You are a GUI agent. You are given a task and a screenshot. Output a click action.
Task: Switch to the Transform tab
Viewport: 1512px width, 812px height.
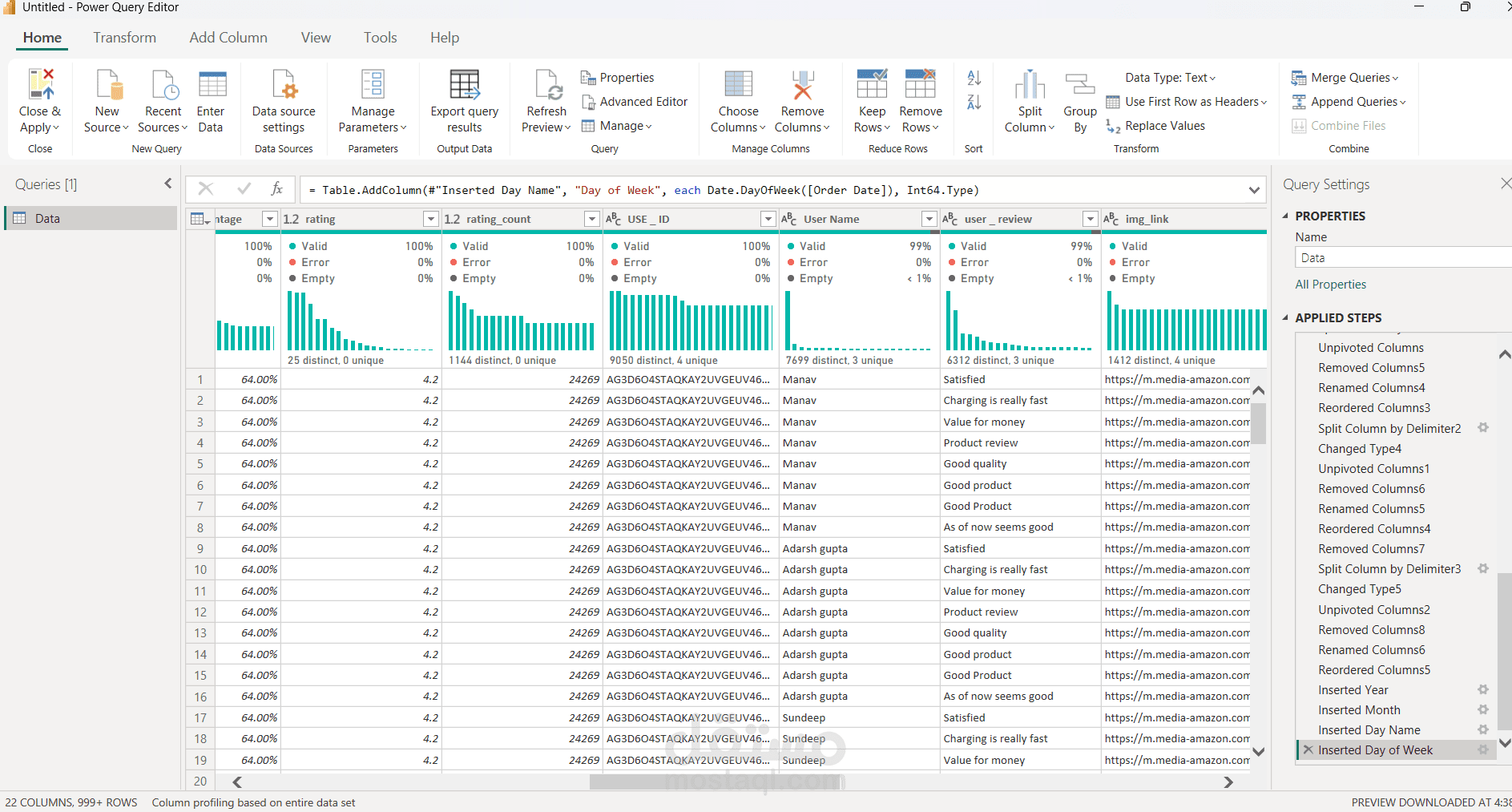pos(124,38)
